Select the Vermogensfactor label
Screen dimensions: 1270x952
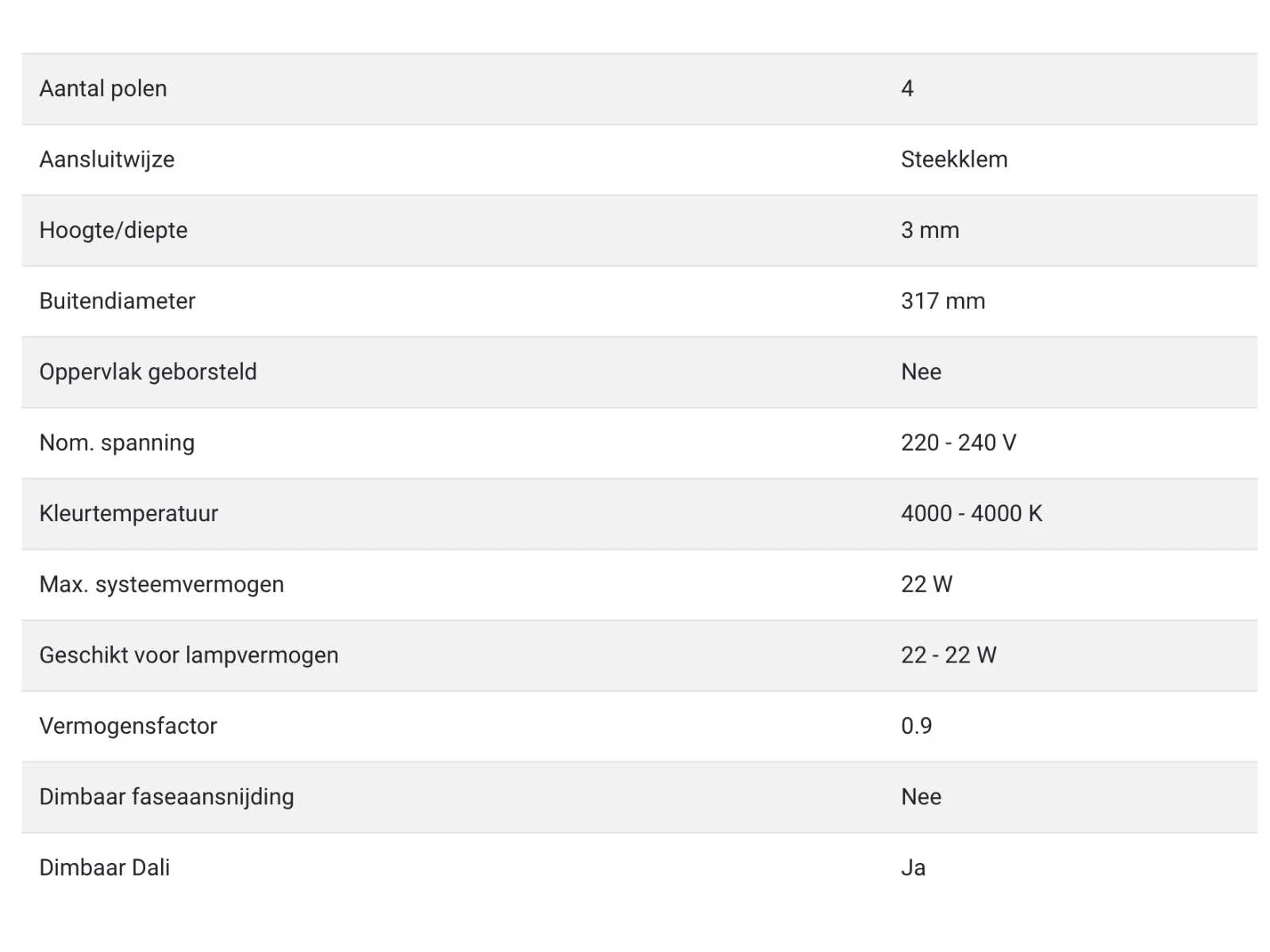[128, 726]
